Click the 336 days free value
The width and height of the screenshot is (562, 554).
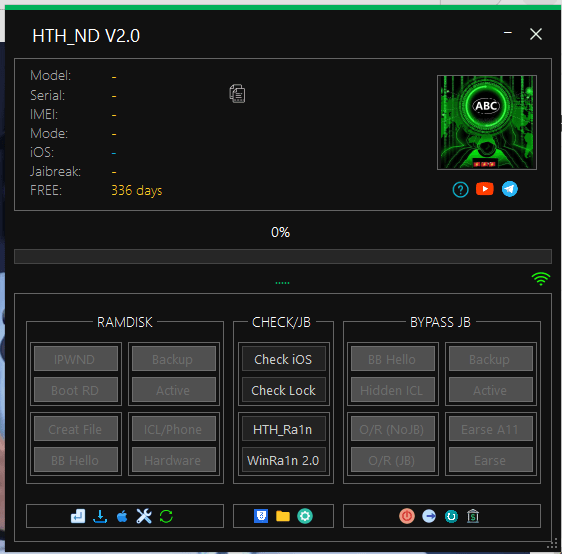point(137,190)
